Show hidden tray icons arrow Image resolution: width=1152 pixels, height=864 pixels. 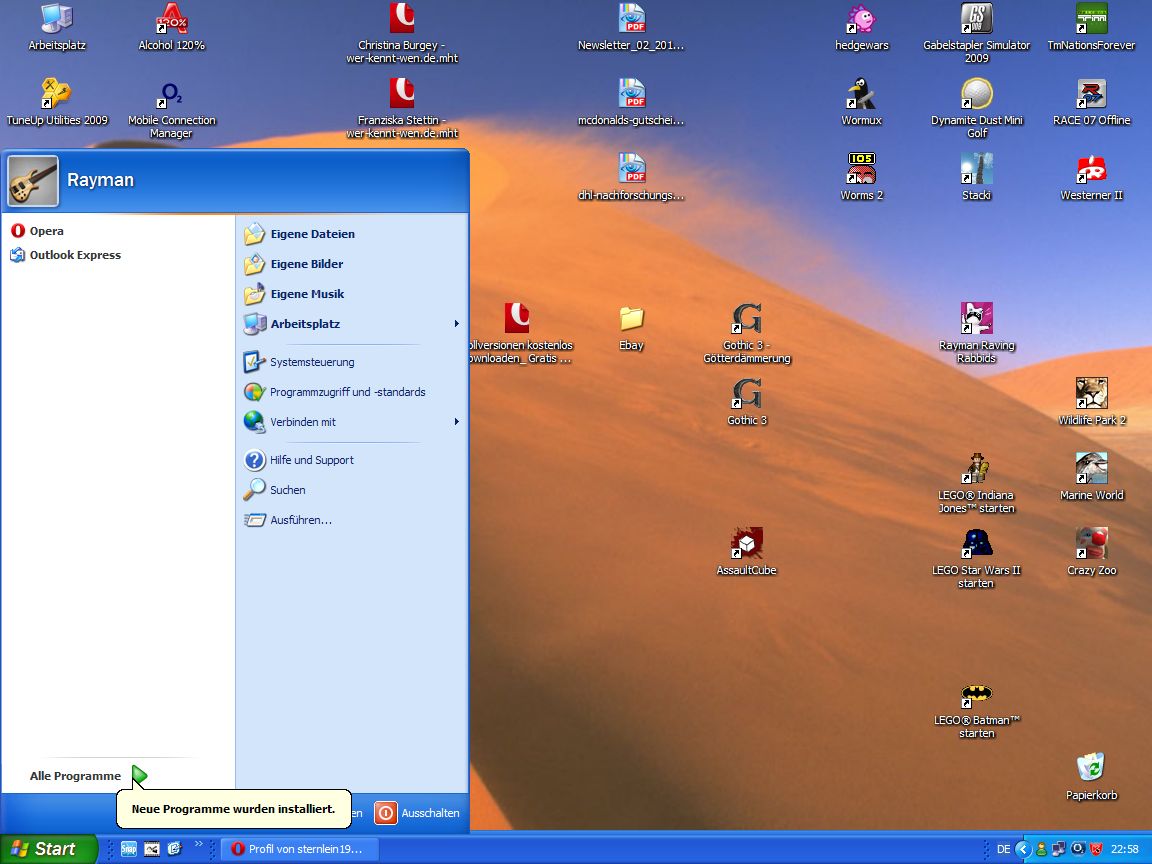pyautogui.click(x=1023, y=849)
